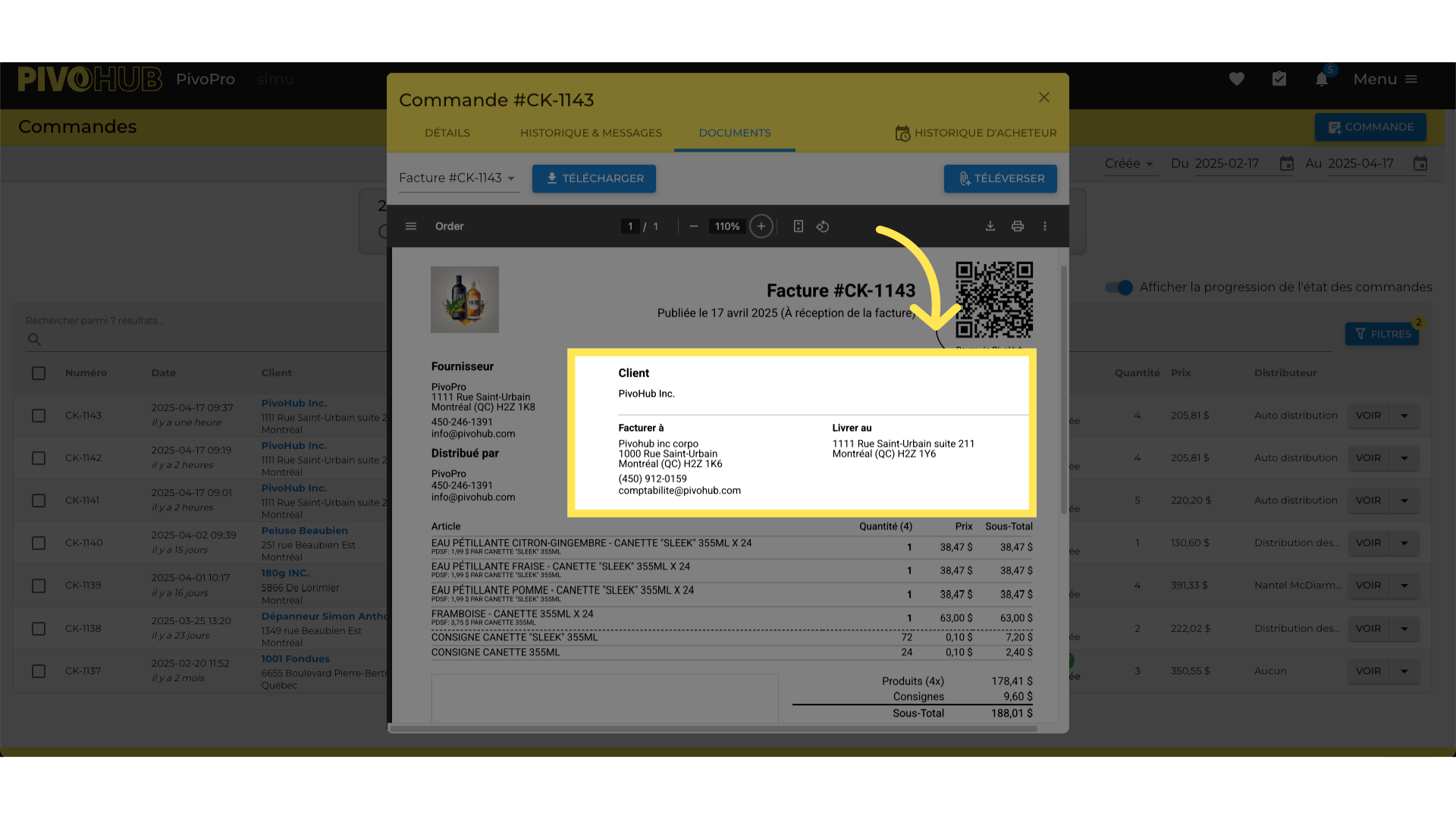1456x819 pixels.
Task: Expand the Facture #CK-1143 document dropdown
Action: point(458,178)
